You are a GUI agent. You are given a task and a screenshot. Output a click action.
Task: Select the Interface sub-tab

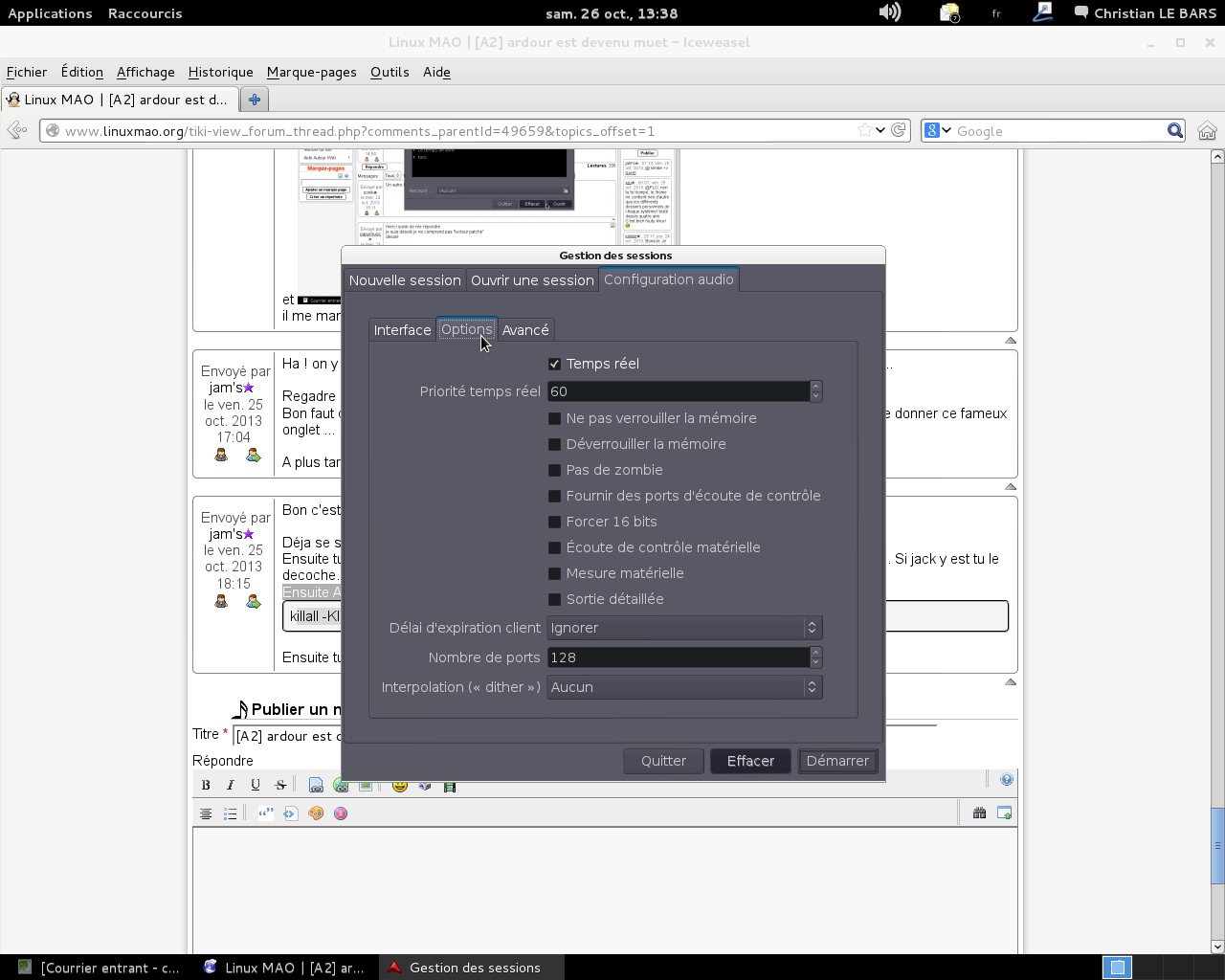pyautogui.click(x=402, y=330)
